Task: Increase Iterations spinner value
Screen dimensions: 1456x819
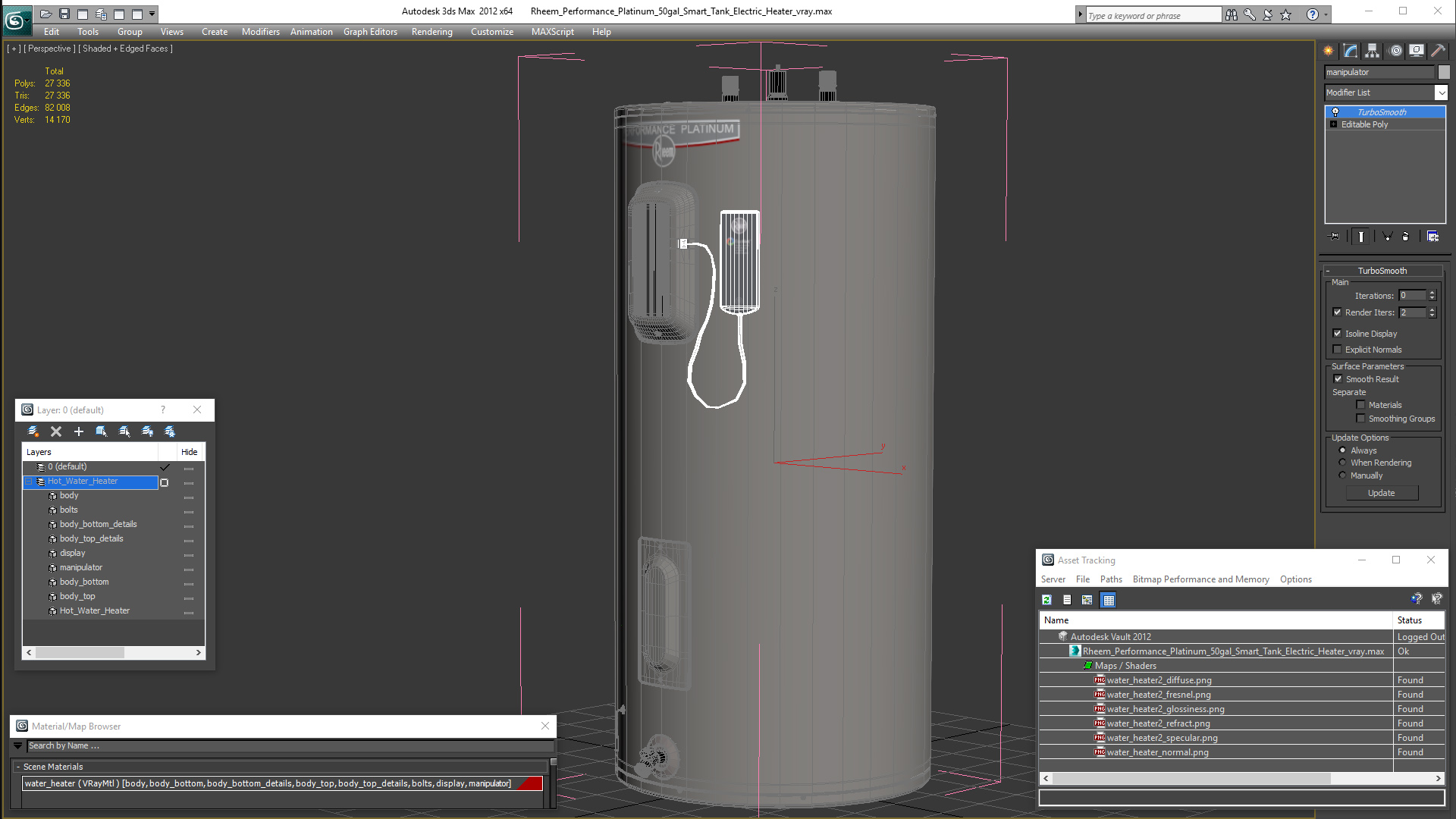Action: (1432, 293)
